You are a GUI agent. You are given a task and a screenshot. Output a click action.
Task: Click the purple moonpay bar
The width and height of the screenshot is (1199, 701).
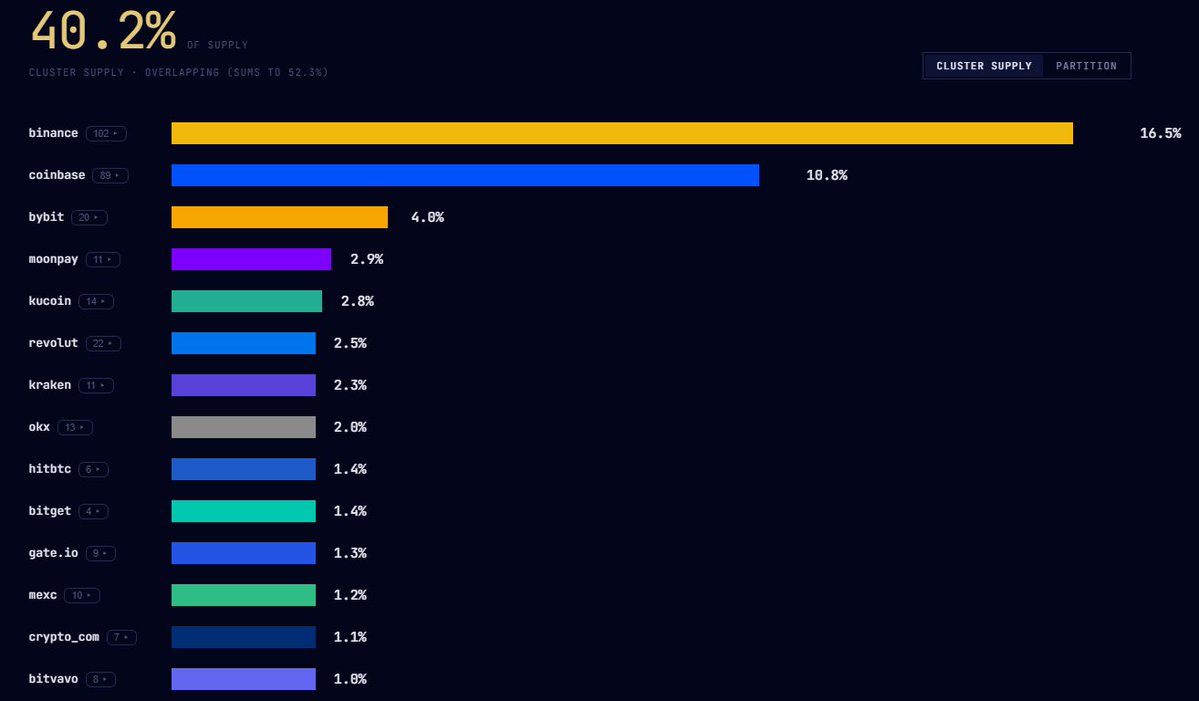tap(251, 259)
